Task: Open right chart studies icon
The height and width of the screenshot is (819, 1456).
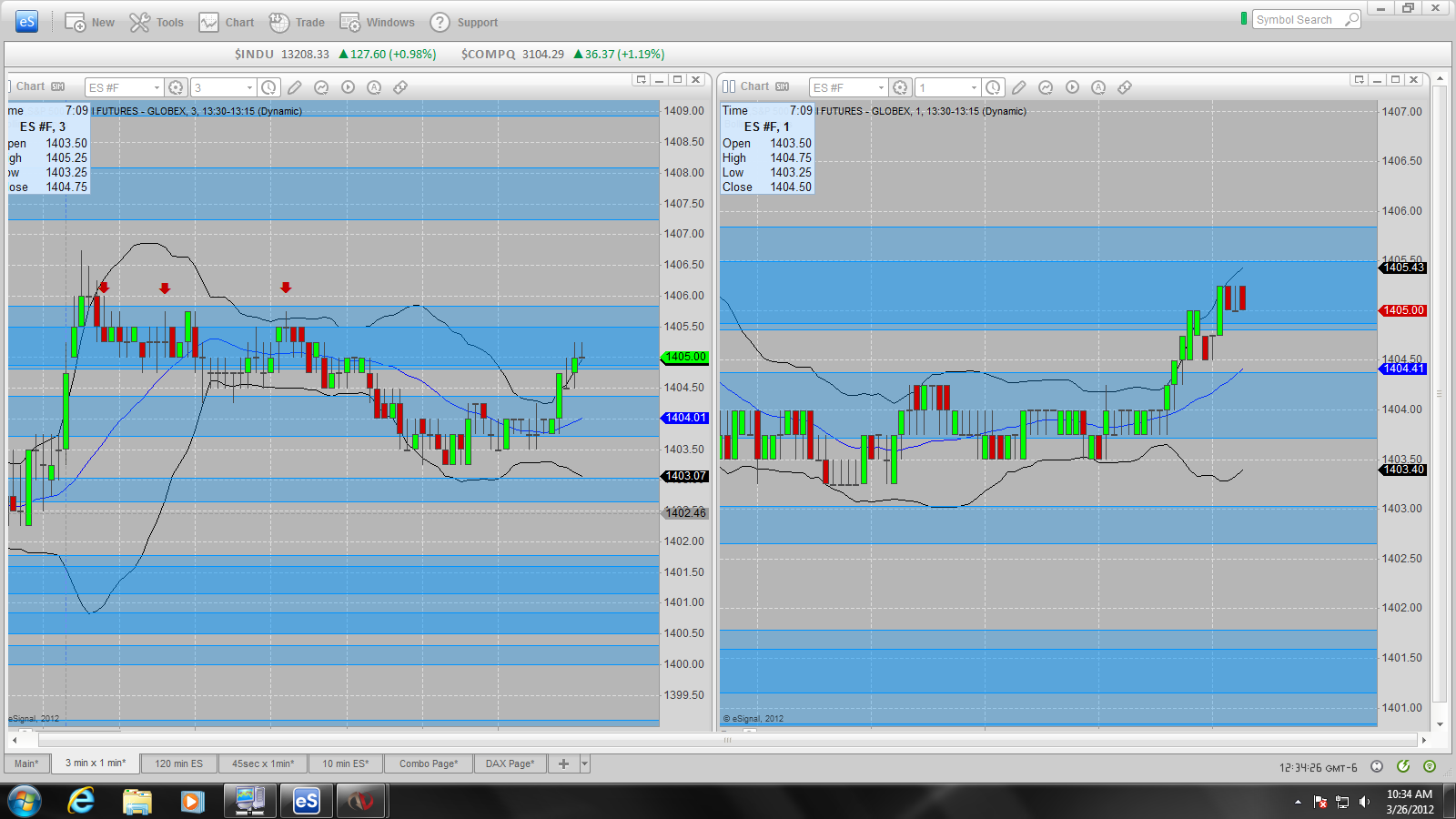Action: point(1046,87)
